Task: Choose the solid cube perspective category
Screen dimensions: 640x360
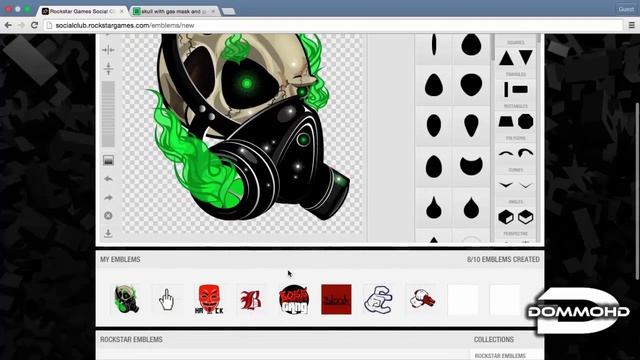Action: pyautogui.click(x=506, y=217)
